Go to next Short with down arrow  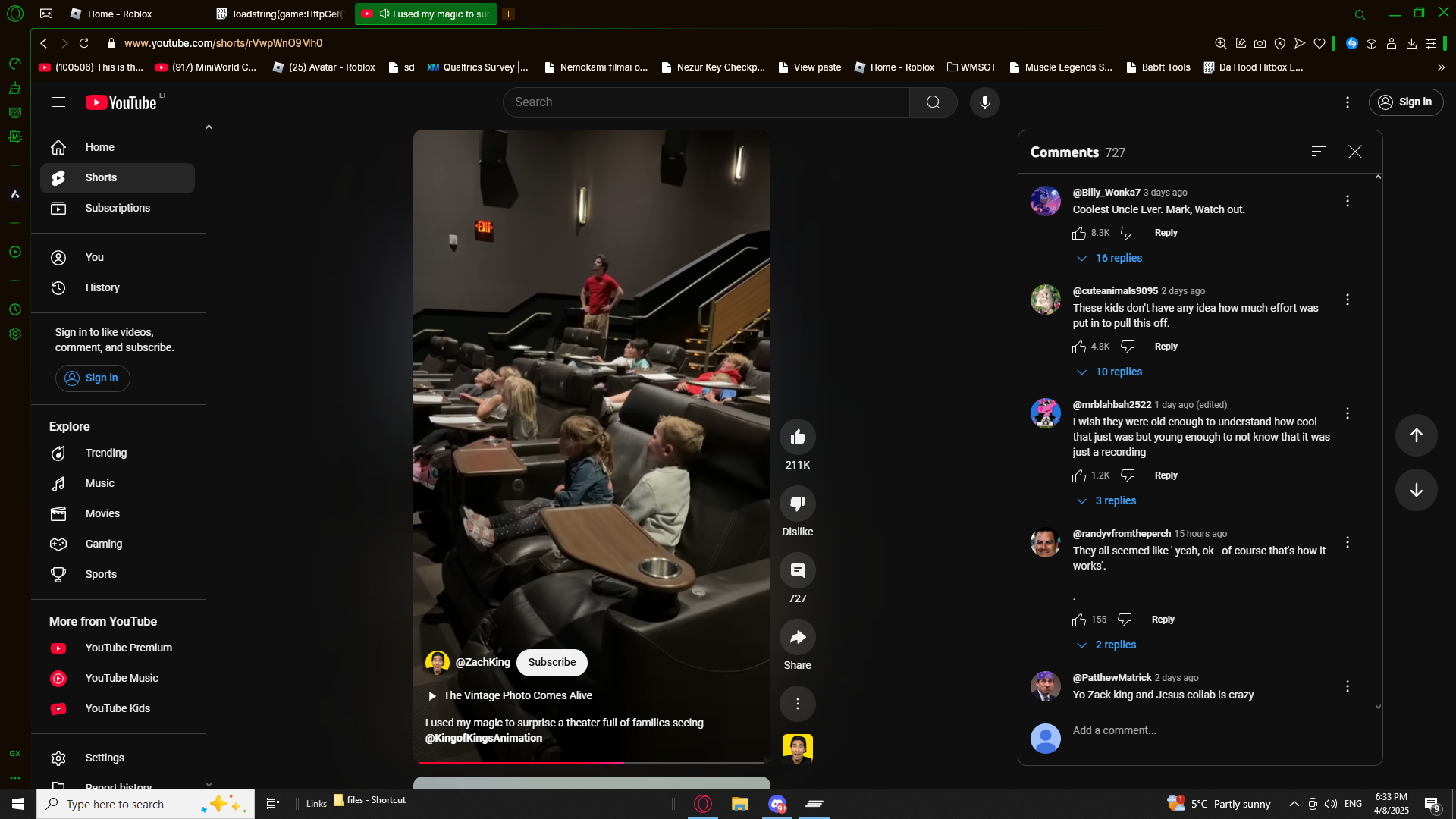point(1416,490)
